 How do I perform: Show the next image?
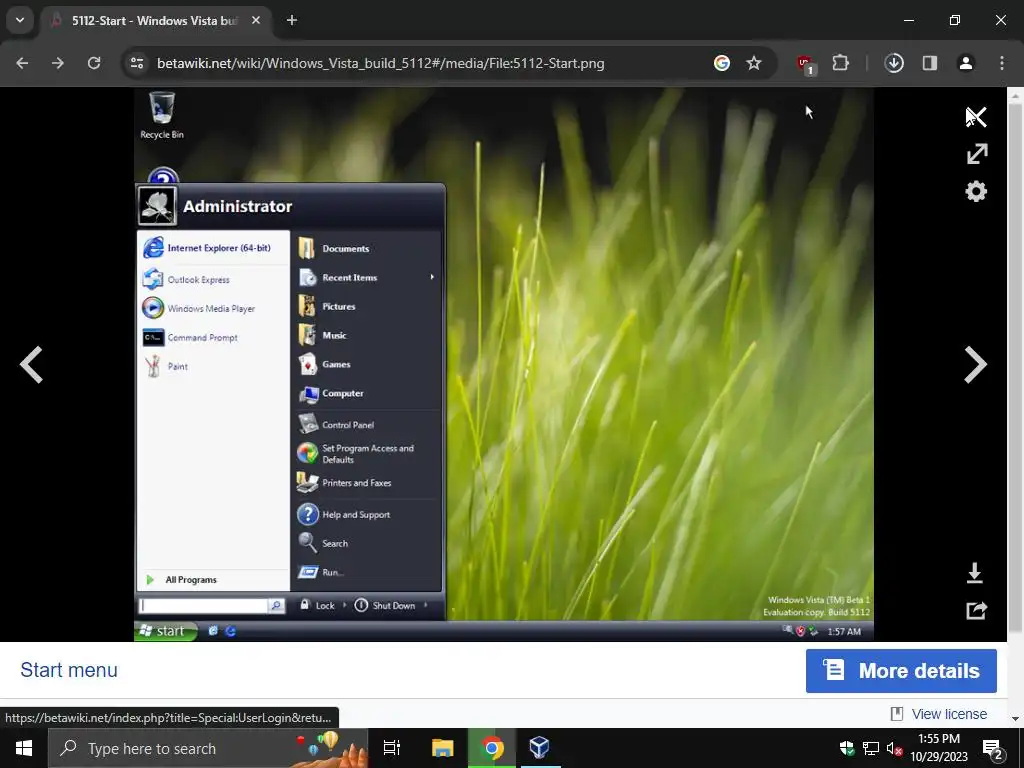coord(976,364)
